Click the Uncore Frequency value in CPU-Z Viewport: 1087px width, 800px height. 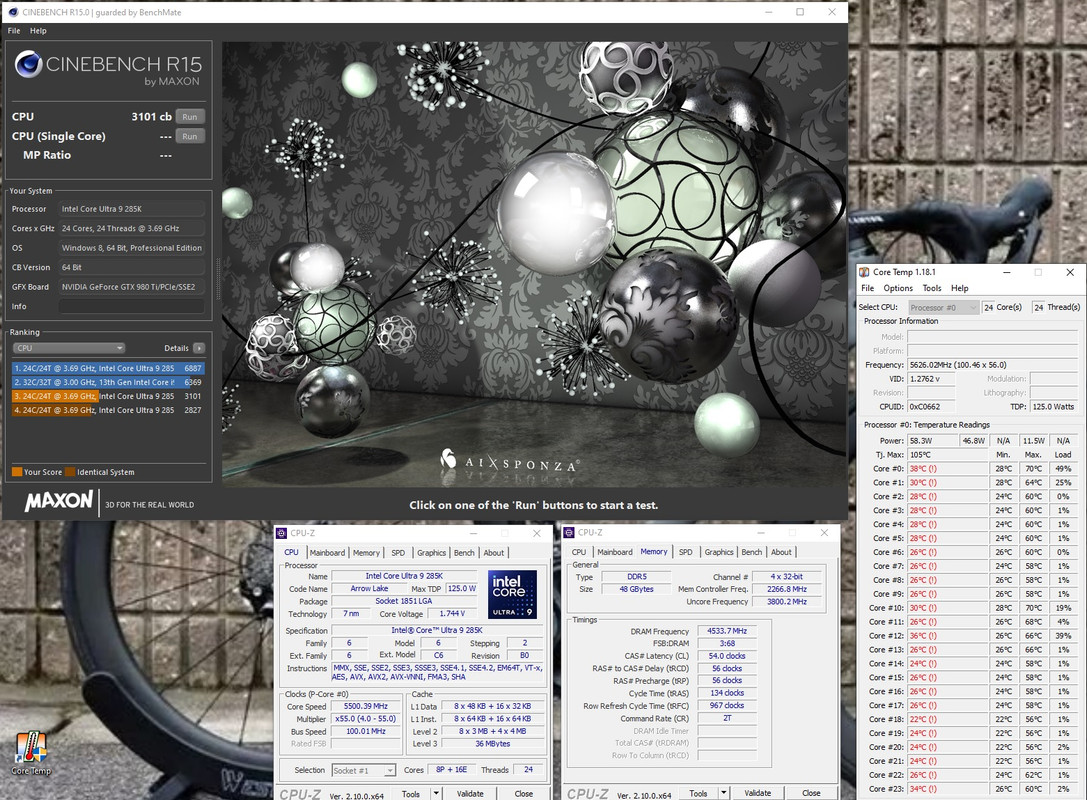(x=787, y=602)
